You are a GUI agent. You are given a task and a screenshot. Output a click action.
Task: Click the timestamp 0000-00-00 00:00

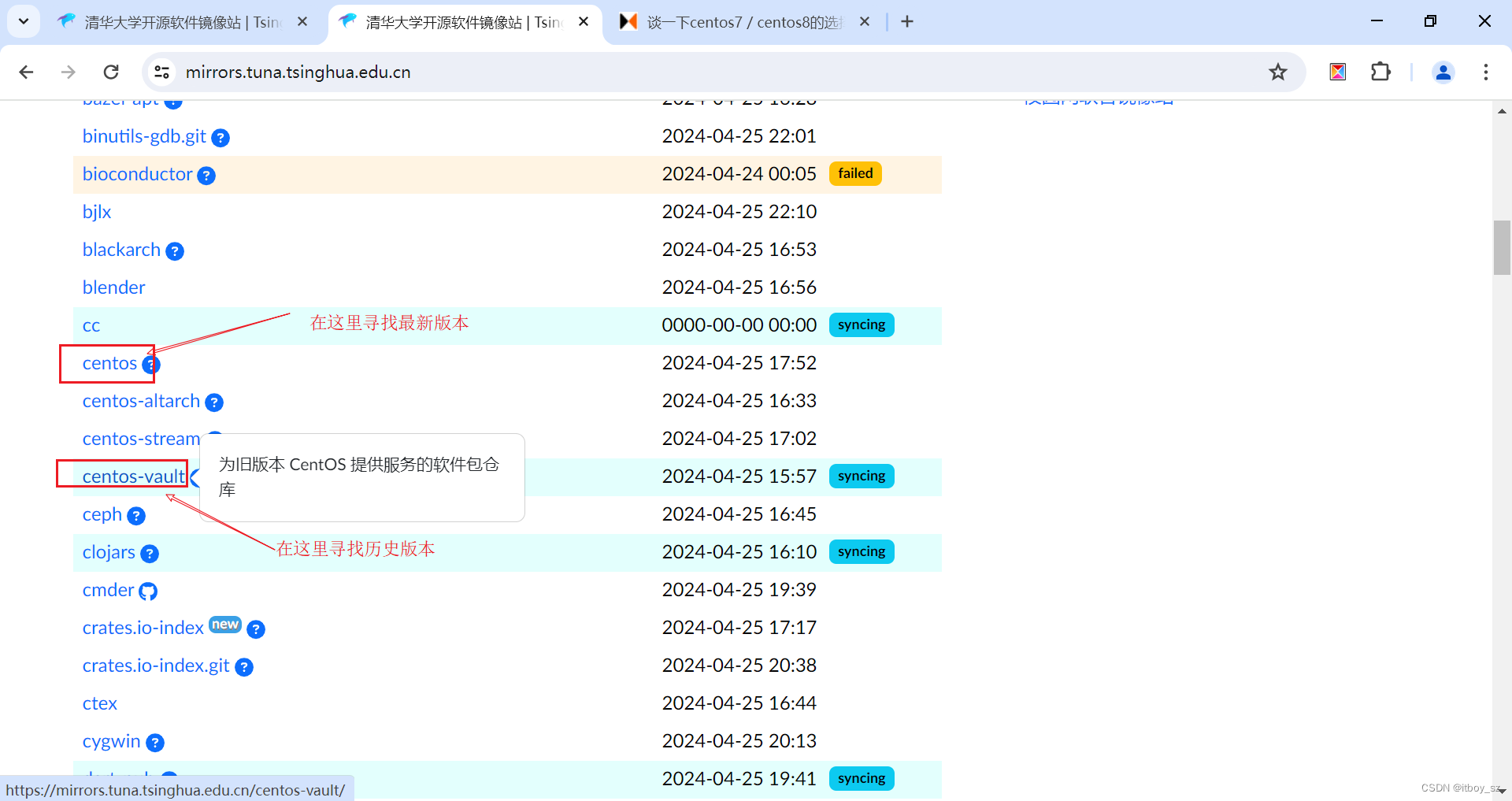pyautogui.click(x=739, y=325)
